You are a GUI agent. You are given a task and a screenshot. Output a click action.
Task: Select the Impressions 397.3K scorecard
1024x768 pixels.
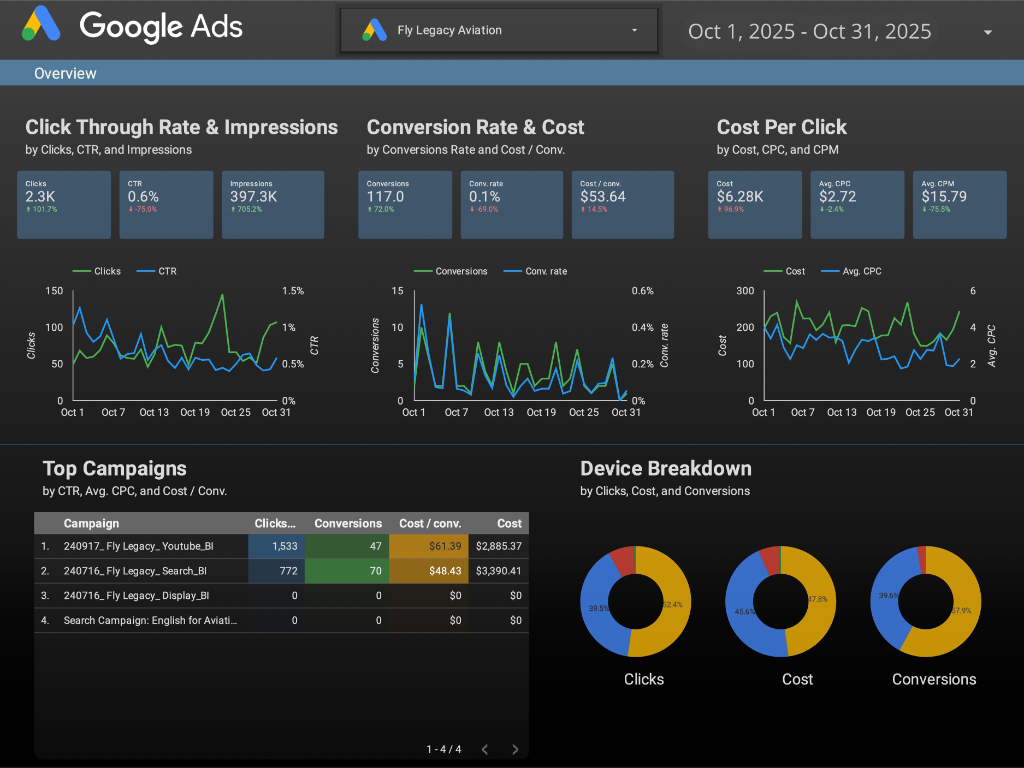273,204
